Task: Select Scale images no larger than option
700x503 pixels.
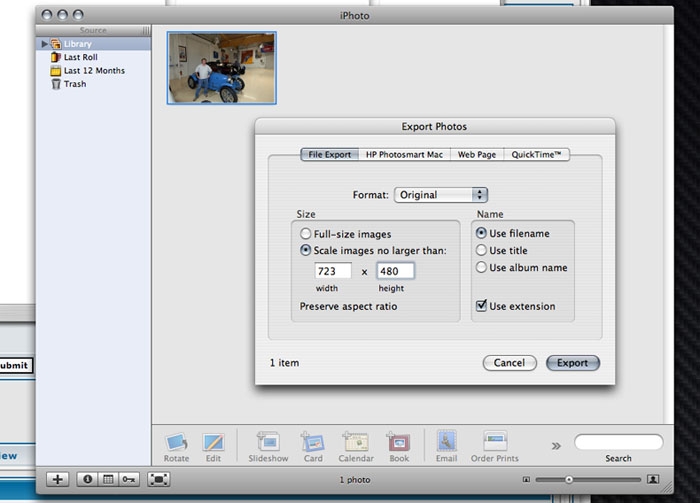Action: tap(305, 250)
